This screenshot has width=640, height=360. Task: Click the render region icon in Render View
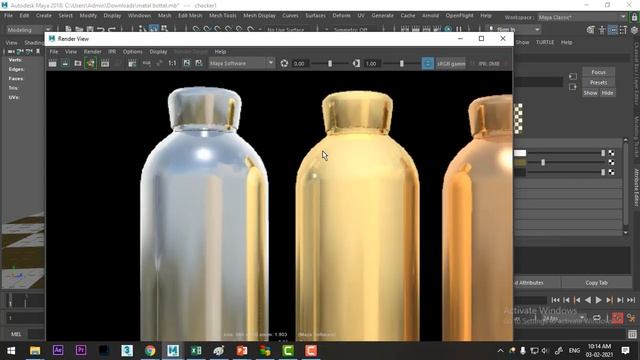(x=65, y=63)
